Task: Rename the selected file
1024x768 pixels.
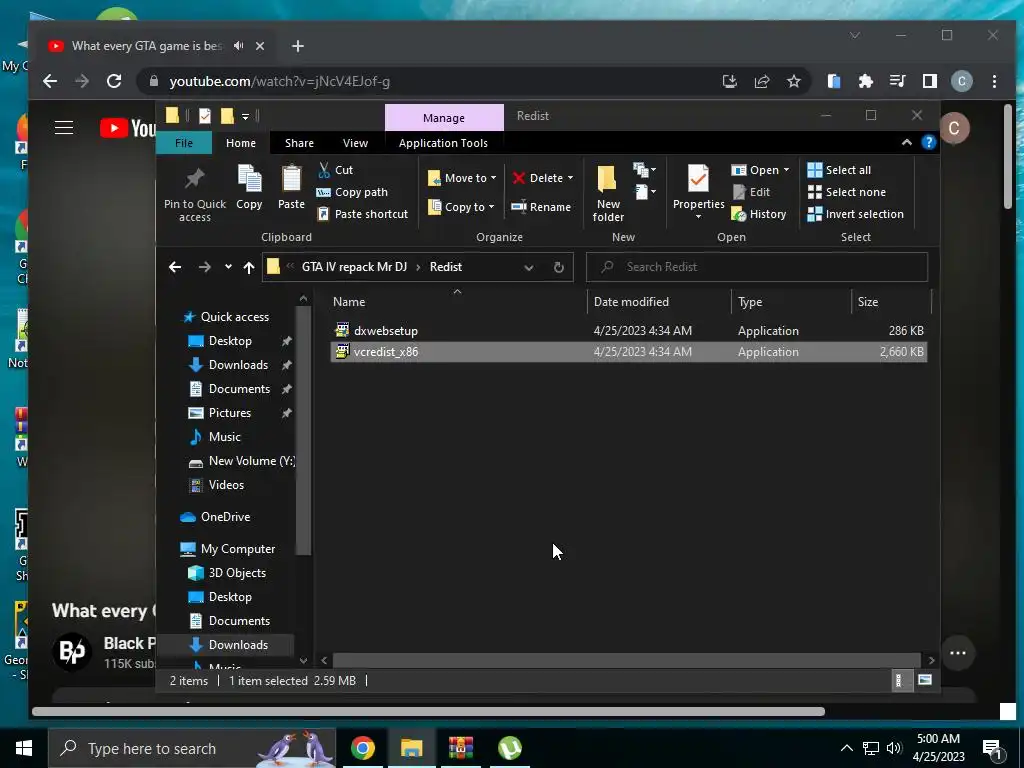Action: click(x=541, y=207)
